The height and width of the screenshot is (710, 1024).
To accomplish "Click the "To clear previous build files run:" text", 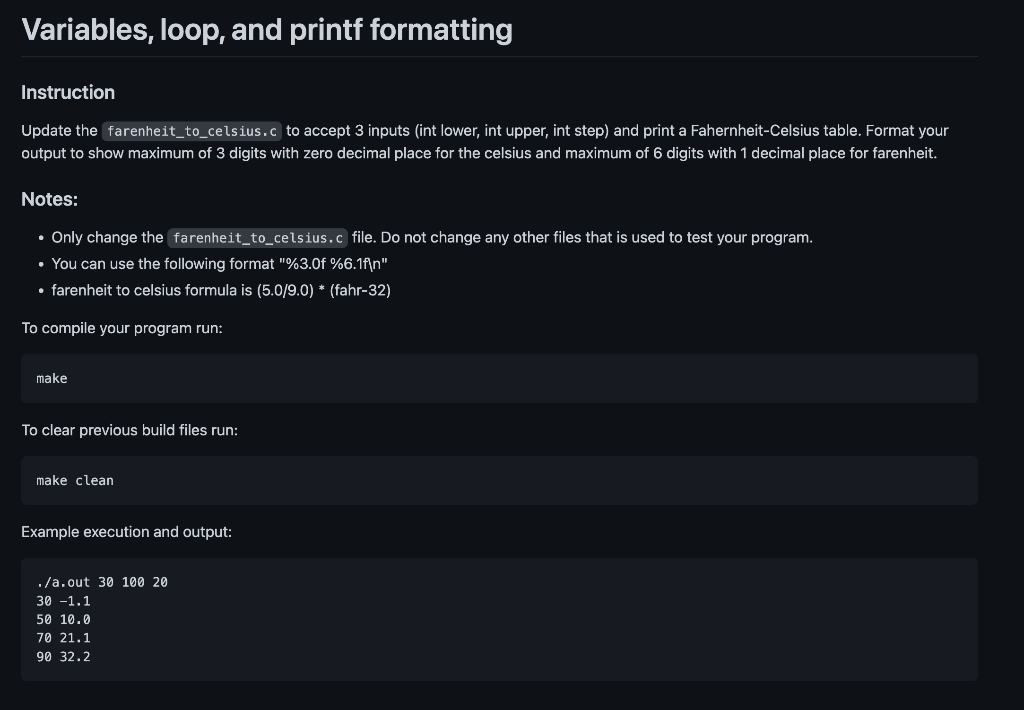I will pos(129,430).
